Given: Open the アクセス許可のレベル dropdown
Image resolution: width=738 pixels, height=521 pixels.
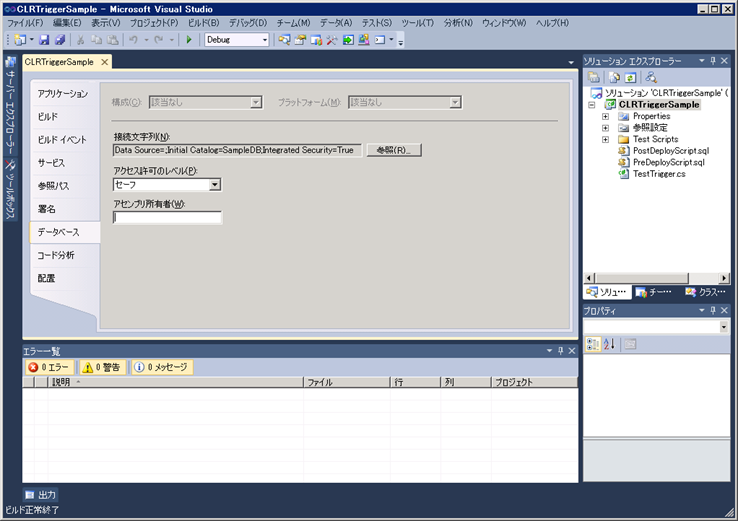Looking at the screenshot, I should [x=215, y=184].
